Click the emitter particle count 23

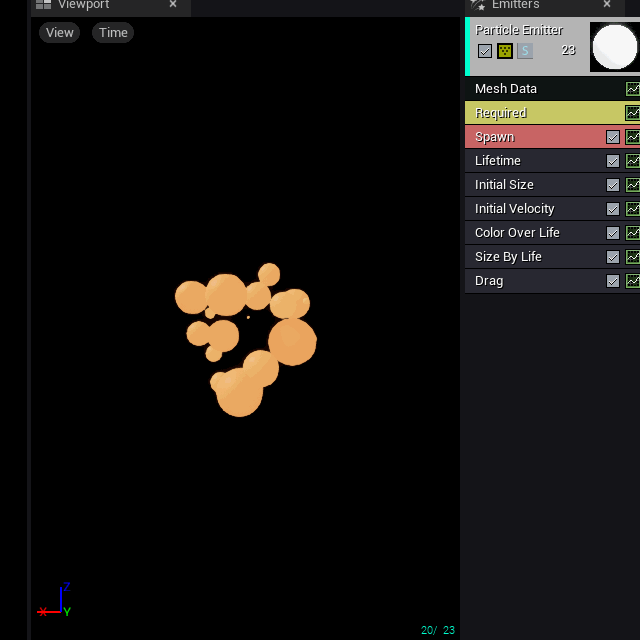568,50
